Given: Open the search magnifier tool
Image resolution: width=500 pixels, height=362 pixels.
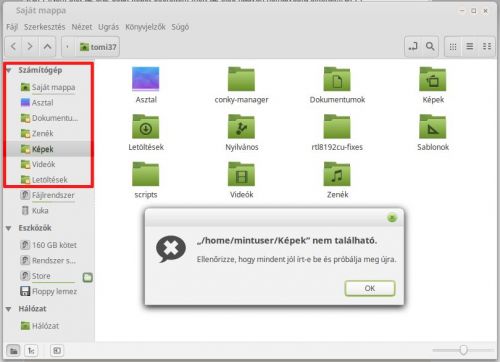Looking at the screenshot, I should [x=430, y=46].
